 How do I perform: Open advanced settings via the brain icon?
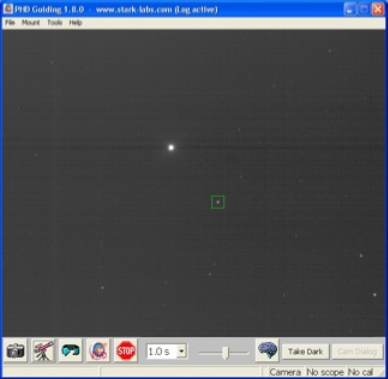pos(267,351)
